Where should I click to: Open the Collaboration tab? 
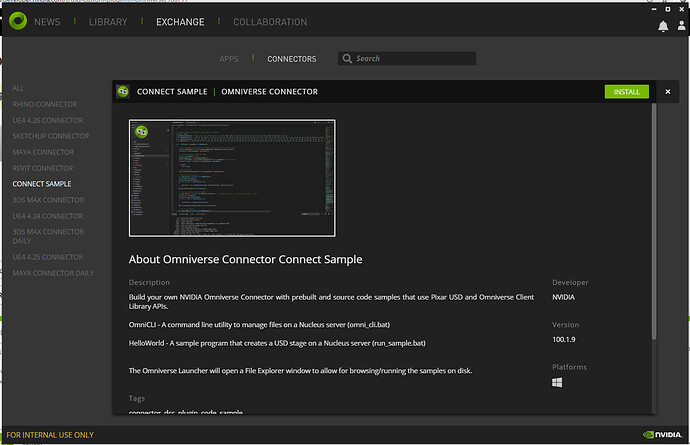click(x=270, y=22)
